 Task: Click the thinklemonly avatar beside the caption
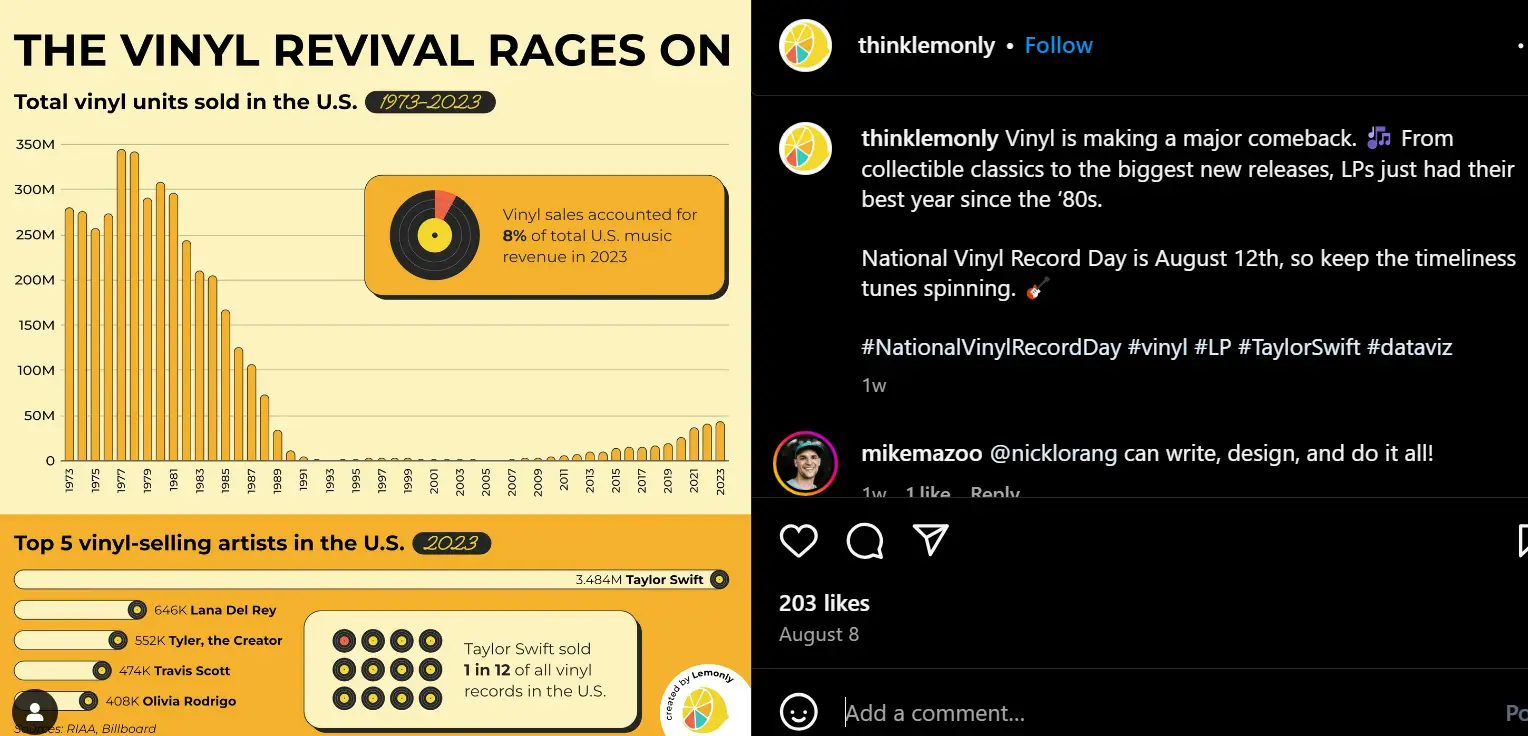805,148
